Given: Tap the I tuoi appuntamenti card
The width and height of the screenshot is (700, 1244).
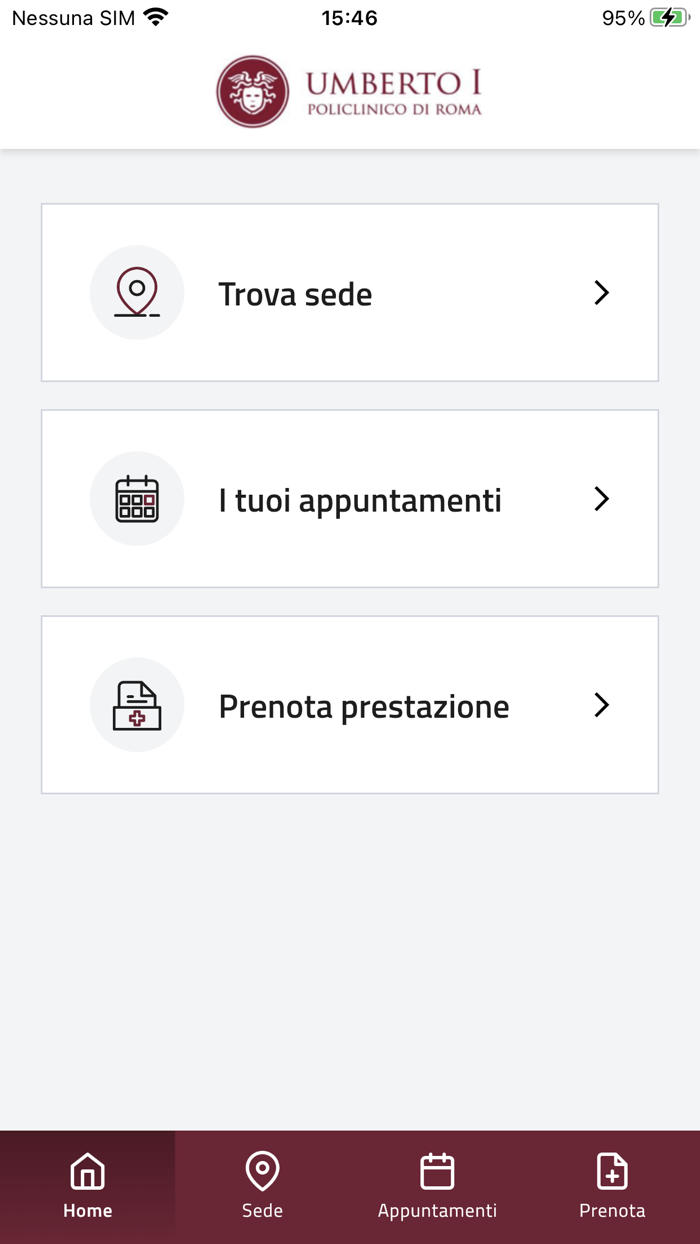Looking at the screenshot, I should (349, 498).
